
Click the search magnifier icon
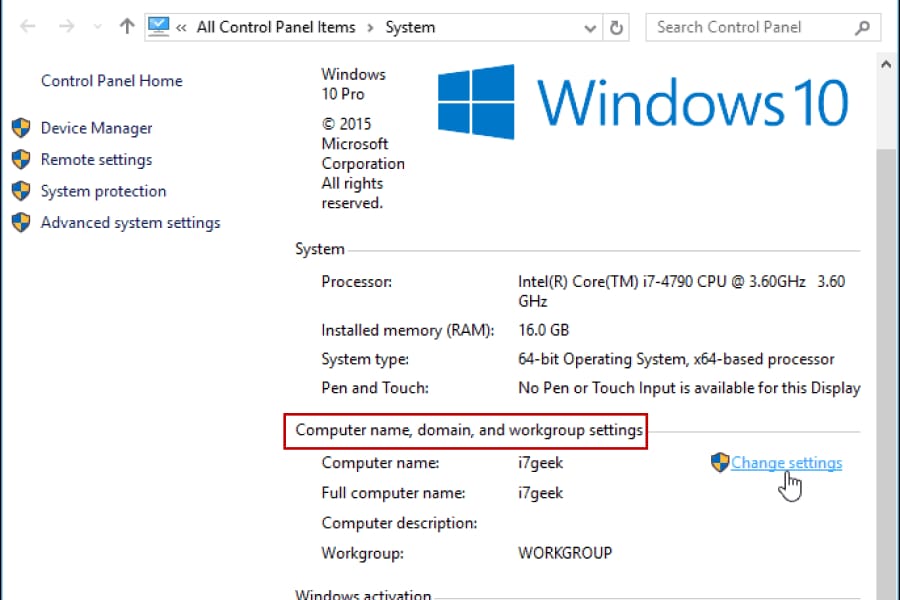click(862, 28)
